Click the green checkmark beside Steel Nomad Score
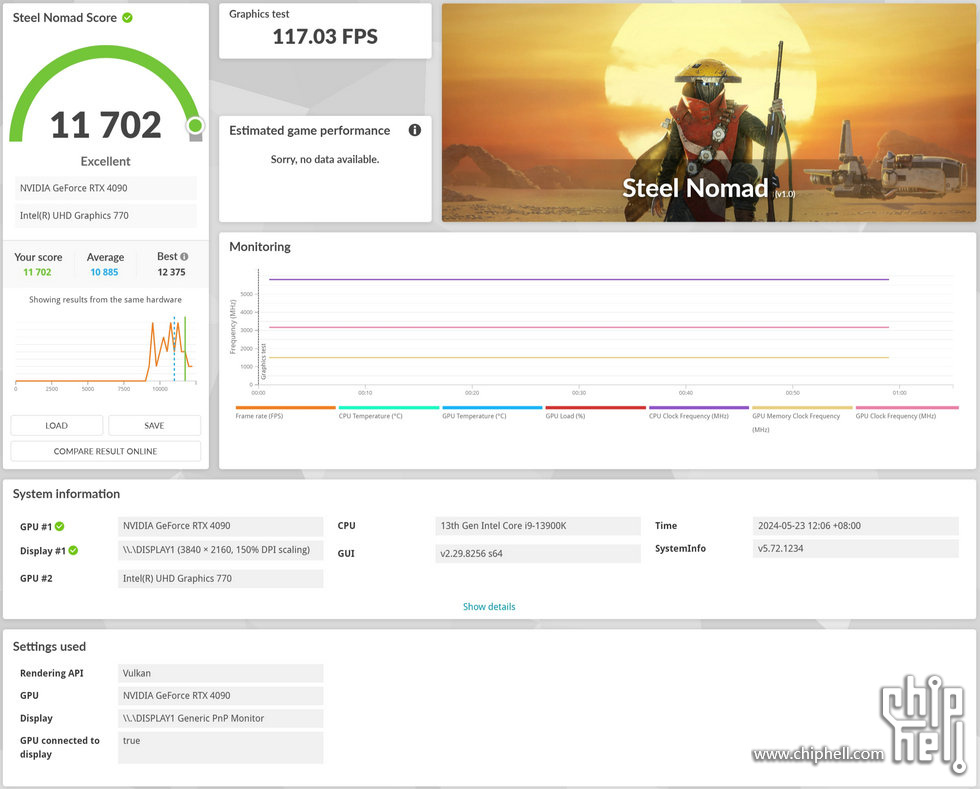This screenshot has height=789, width=980. 128,18
